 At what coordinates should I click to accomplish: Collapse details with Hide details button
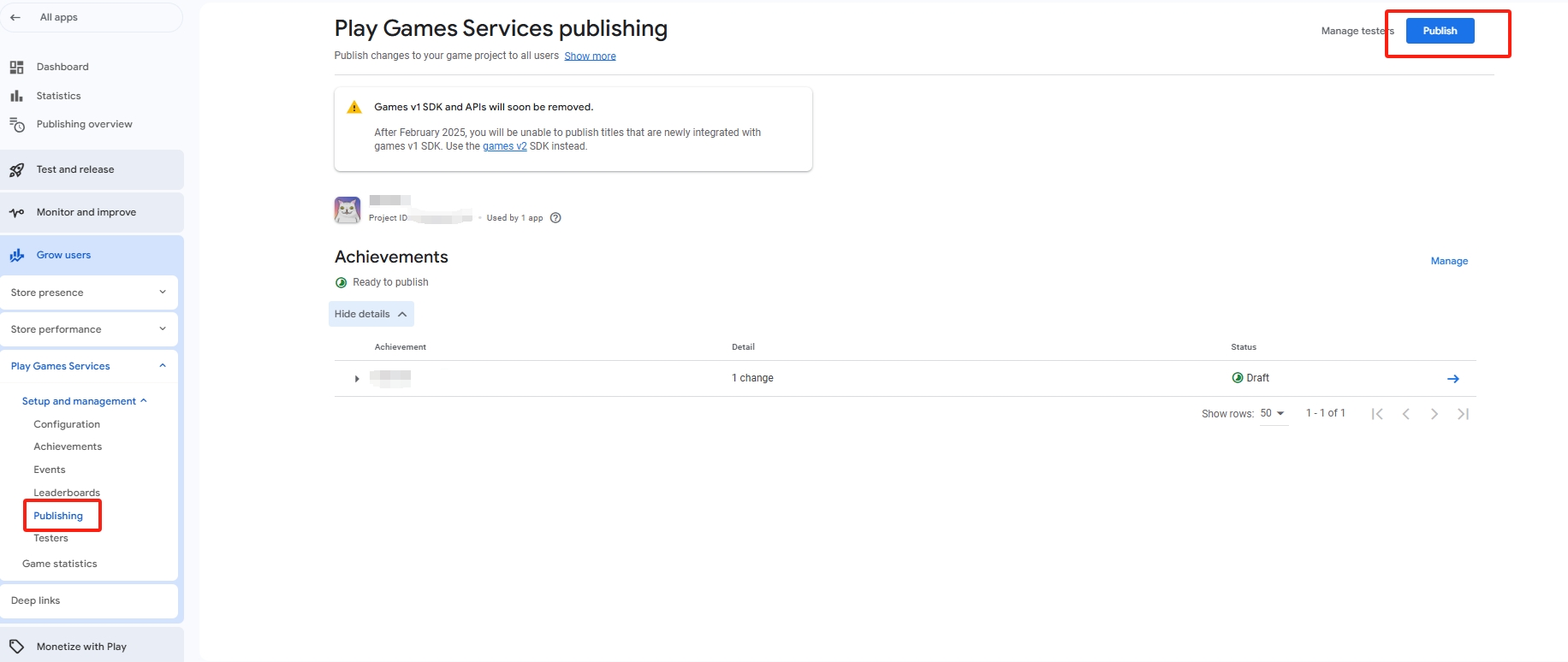point(371,314)
